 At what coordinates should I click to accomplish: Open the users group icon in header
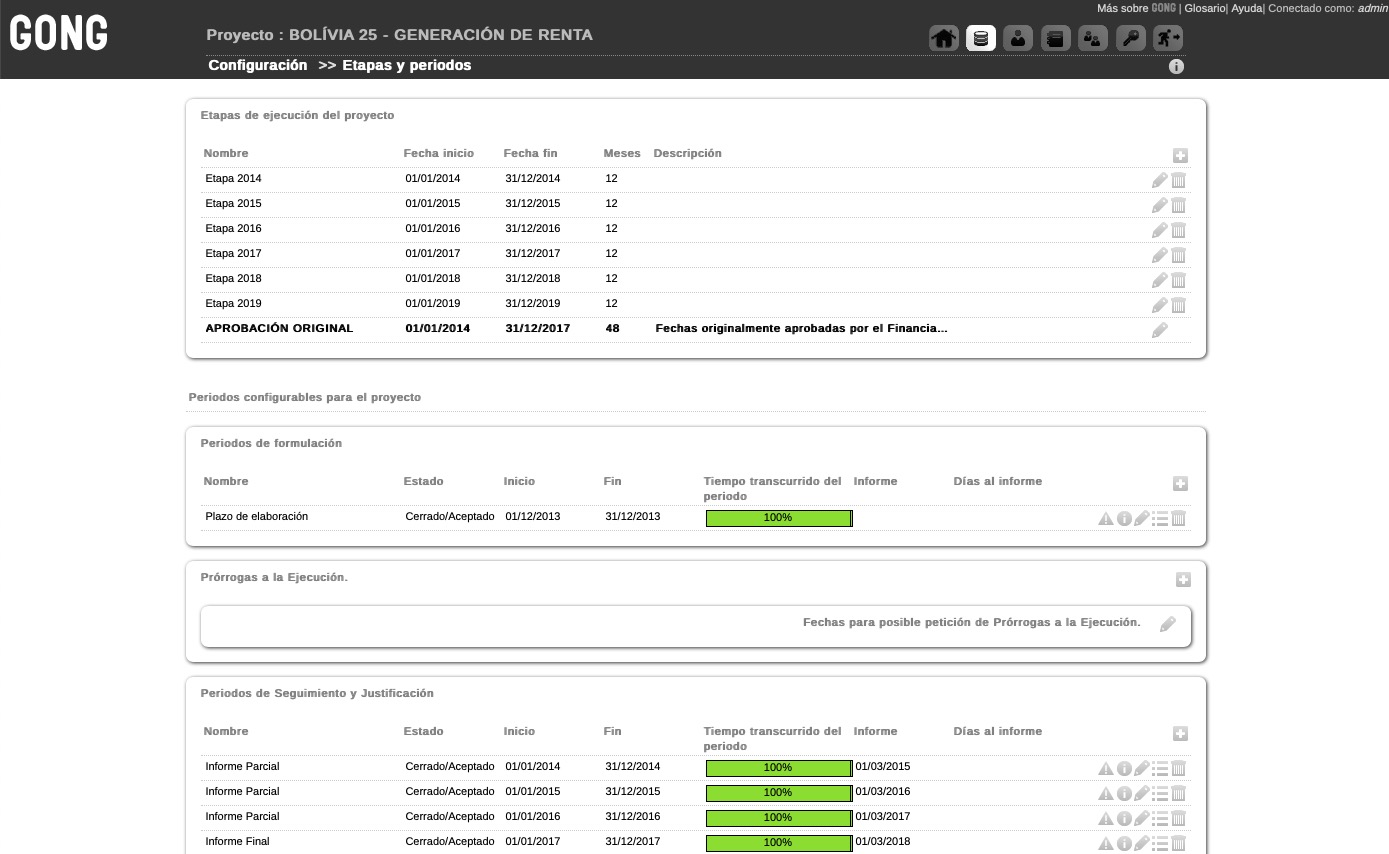point(1092,39)
